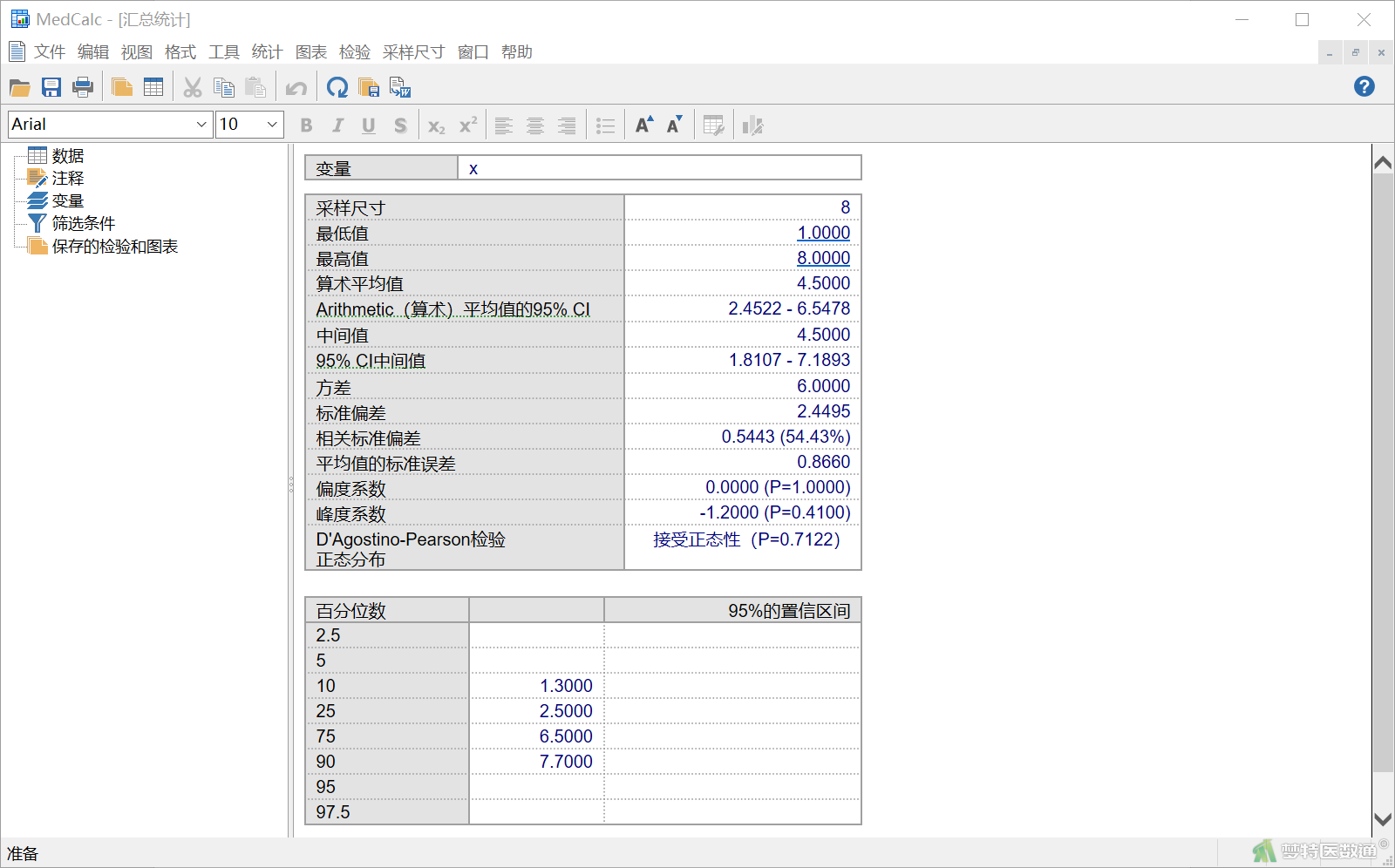
Task: Toggle strikethrough formatting
Action: click(400, 125)
